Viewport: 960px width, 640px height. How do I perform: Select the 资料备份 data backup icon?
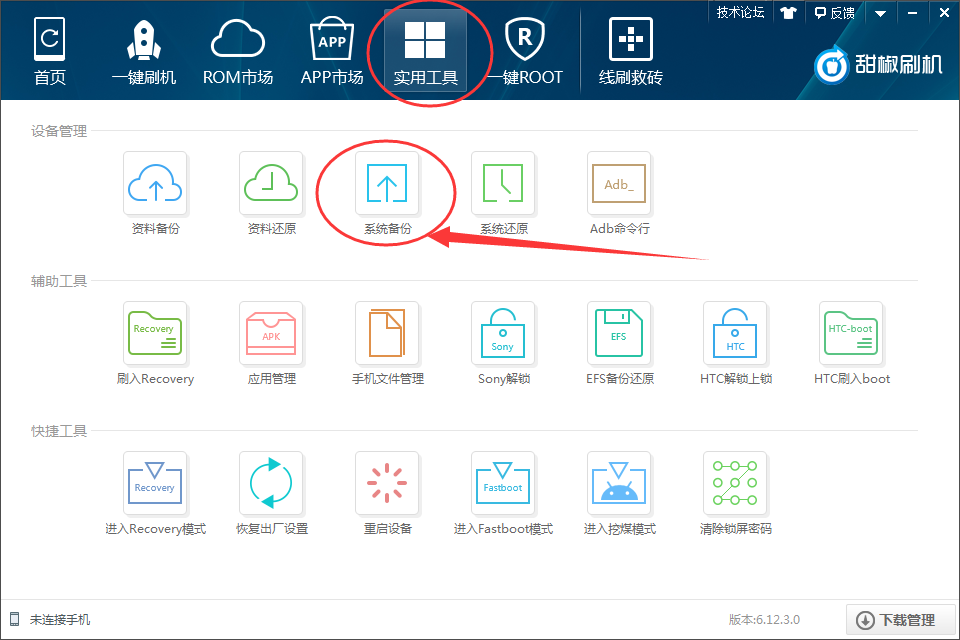155,183
